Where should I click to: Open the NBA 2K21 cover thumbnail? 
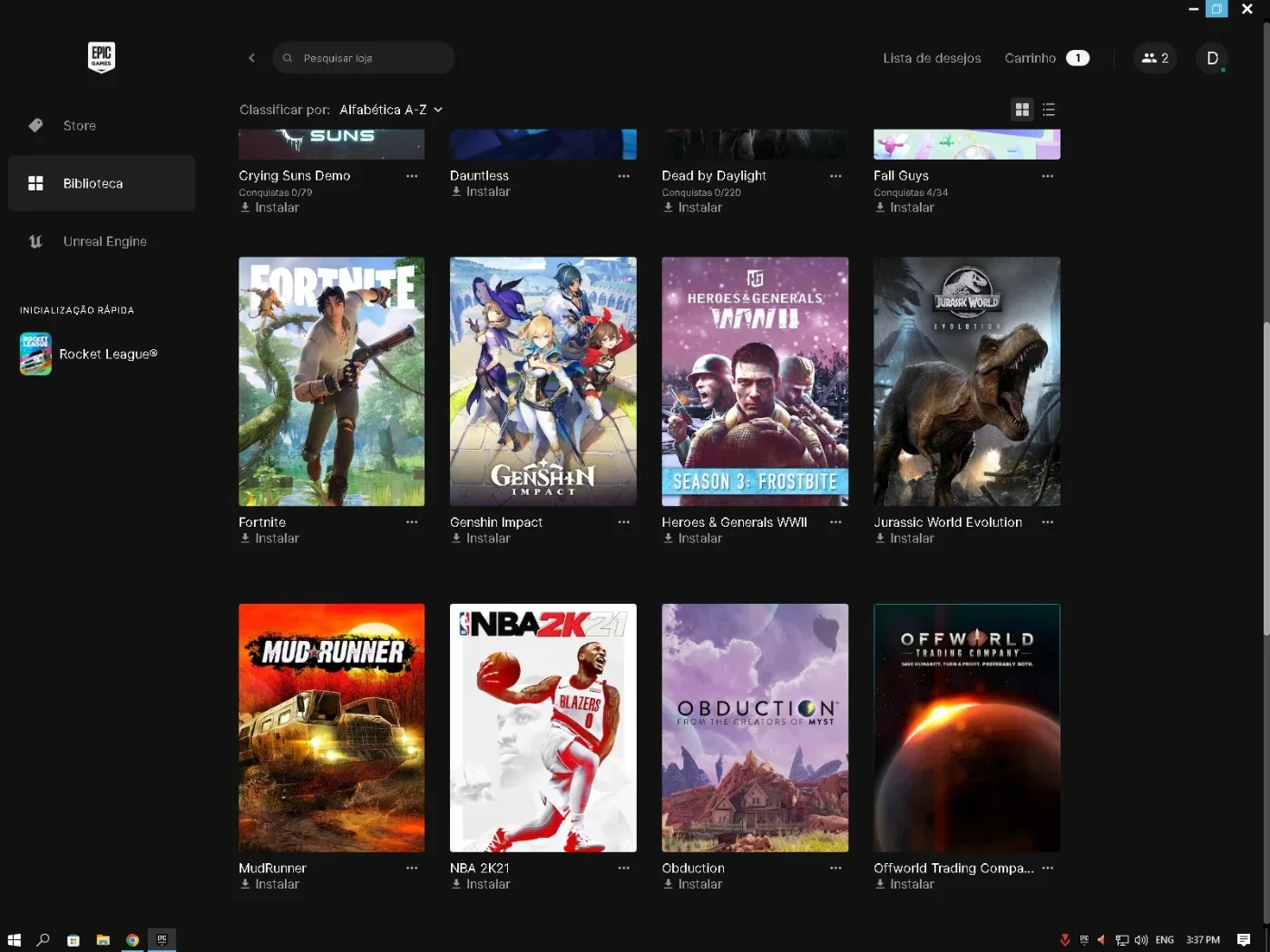pos(543,728)
